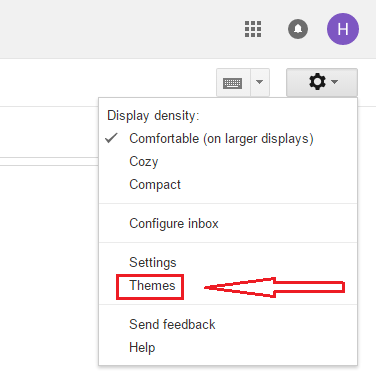Image resolution: width=376 pixels, height=382 pixels.
Task: Click the Display density heading text
Action: pyautogui.click(x=153, y=116)
